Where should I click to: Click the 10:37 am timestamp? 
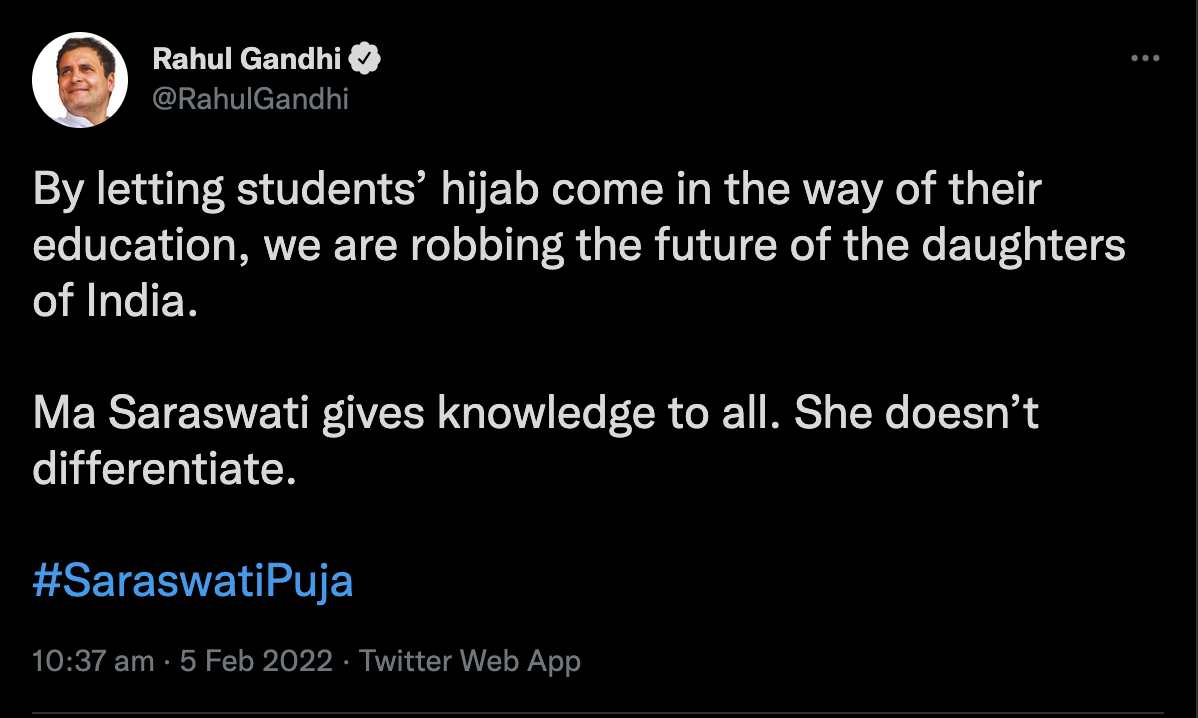(93, 661)
